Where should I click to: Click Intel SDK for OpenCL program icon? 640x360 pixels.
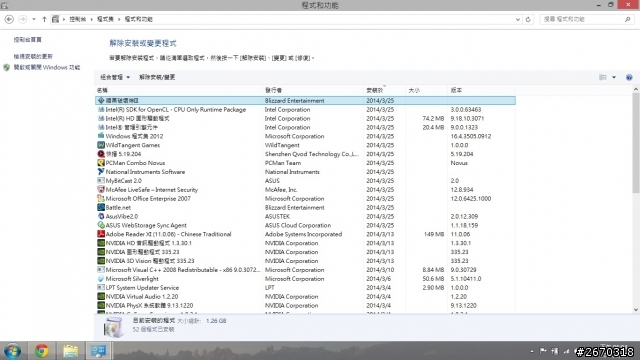point(101,109)
